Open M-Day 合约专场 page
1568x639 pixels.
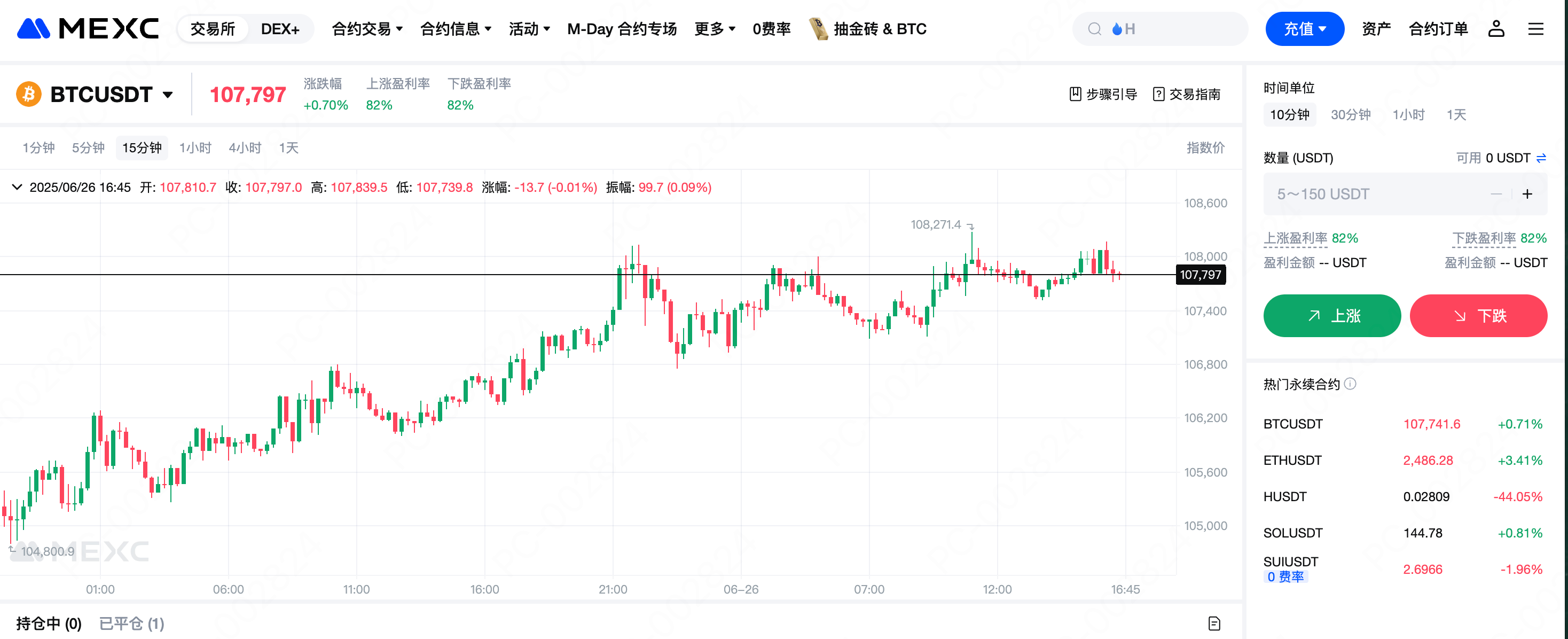[x=622, y=29]
